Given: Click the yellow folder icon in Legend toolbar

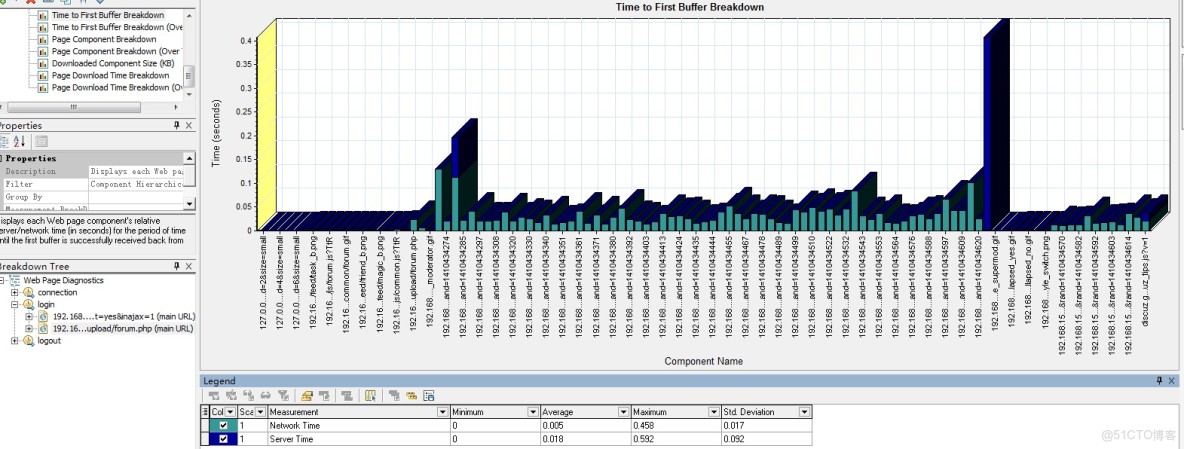Looking at the screenshot, I should pos(307,395).
